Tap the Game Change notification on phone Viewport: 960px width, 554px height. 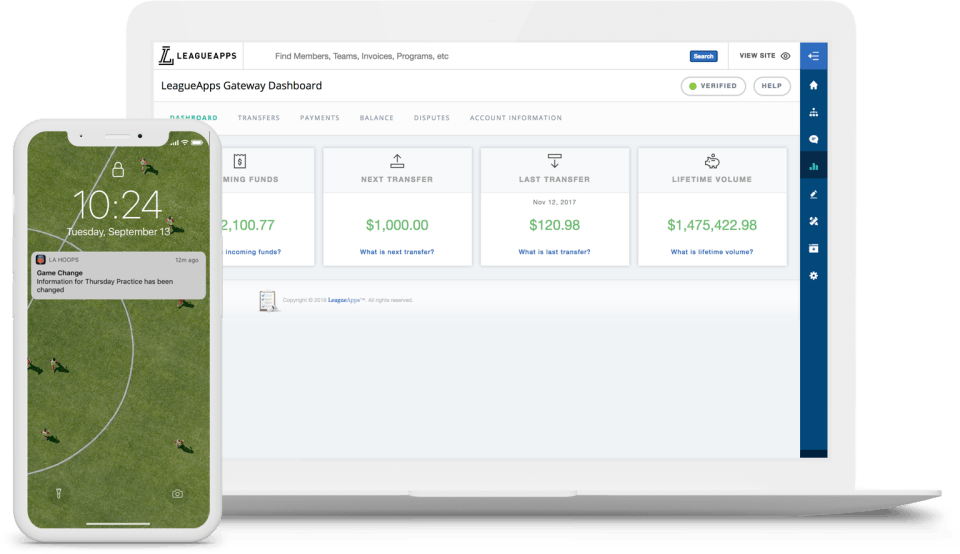click(x=118, y=276)
